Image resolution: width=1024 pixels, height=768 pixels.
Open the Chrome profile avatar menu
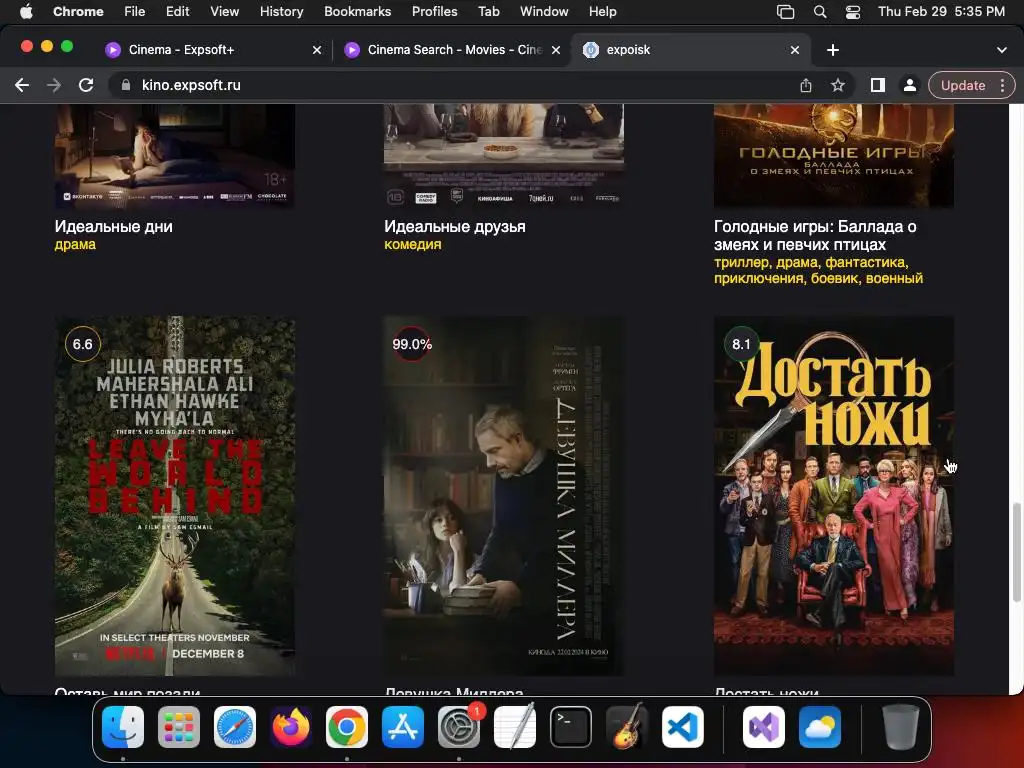(909, 85)
